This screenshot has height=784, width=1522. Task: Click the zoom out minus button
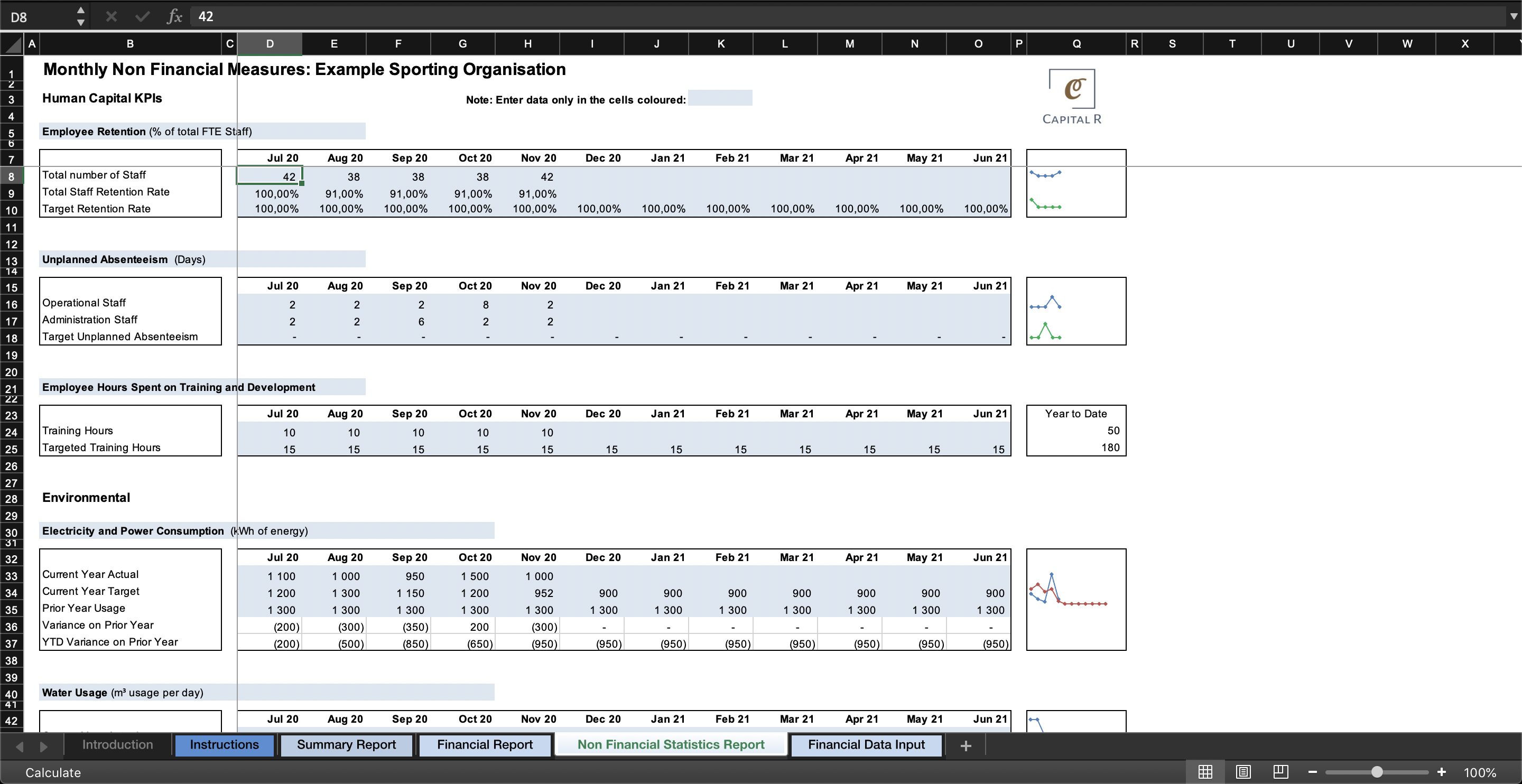tap(1312, 772)
